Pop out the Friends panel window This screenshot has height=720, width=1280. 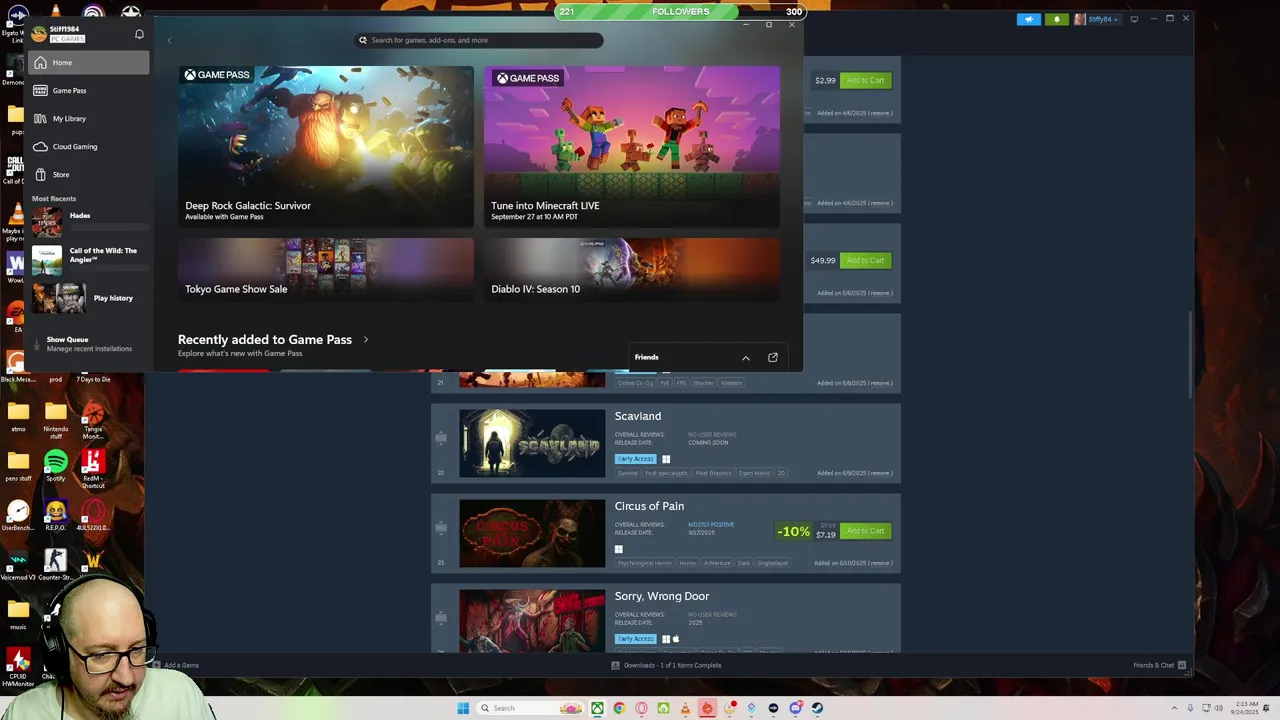tap(773, 357)
